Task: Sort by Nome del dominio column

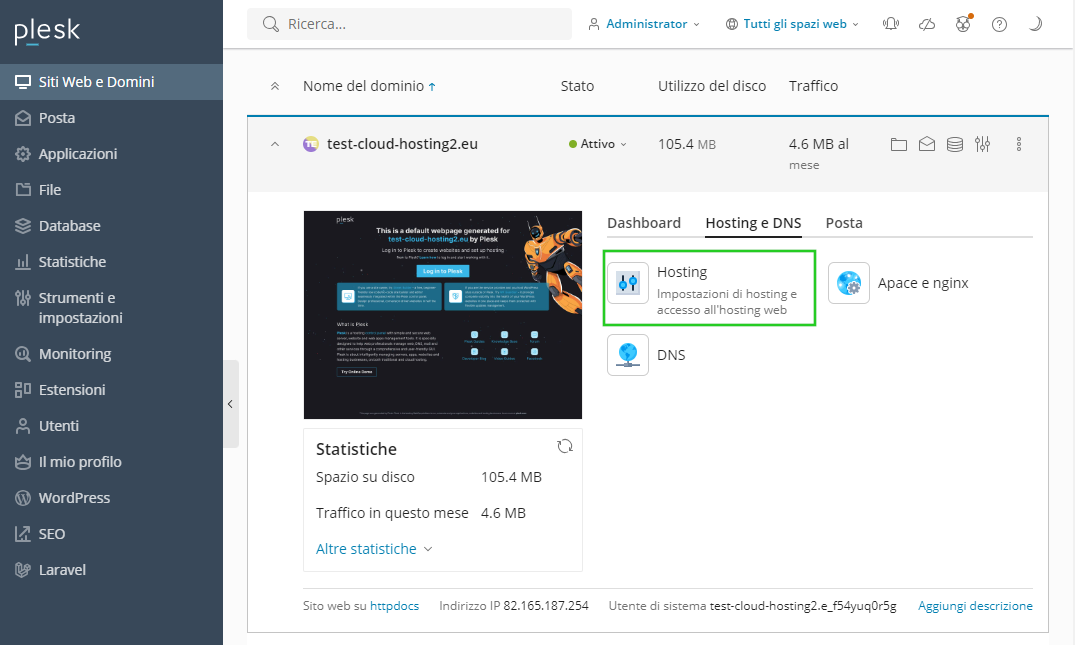Action: point(369,86)
